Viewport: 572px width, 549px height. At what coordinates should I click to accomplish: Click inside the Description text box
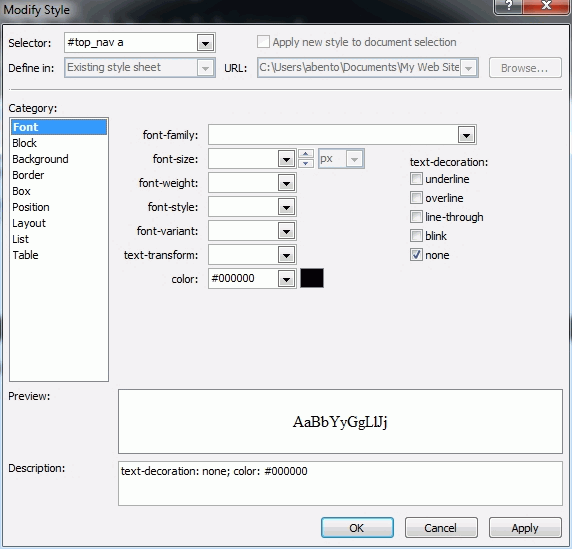point(340,483)
